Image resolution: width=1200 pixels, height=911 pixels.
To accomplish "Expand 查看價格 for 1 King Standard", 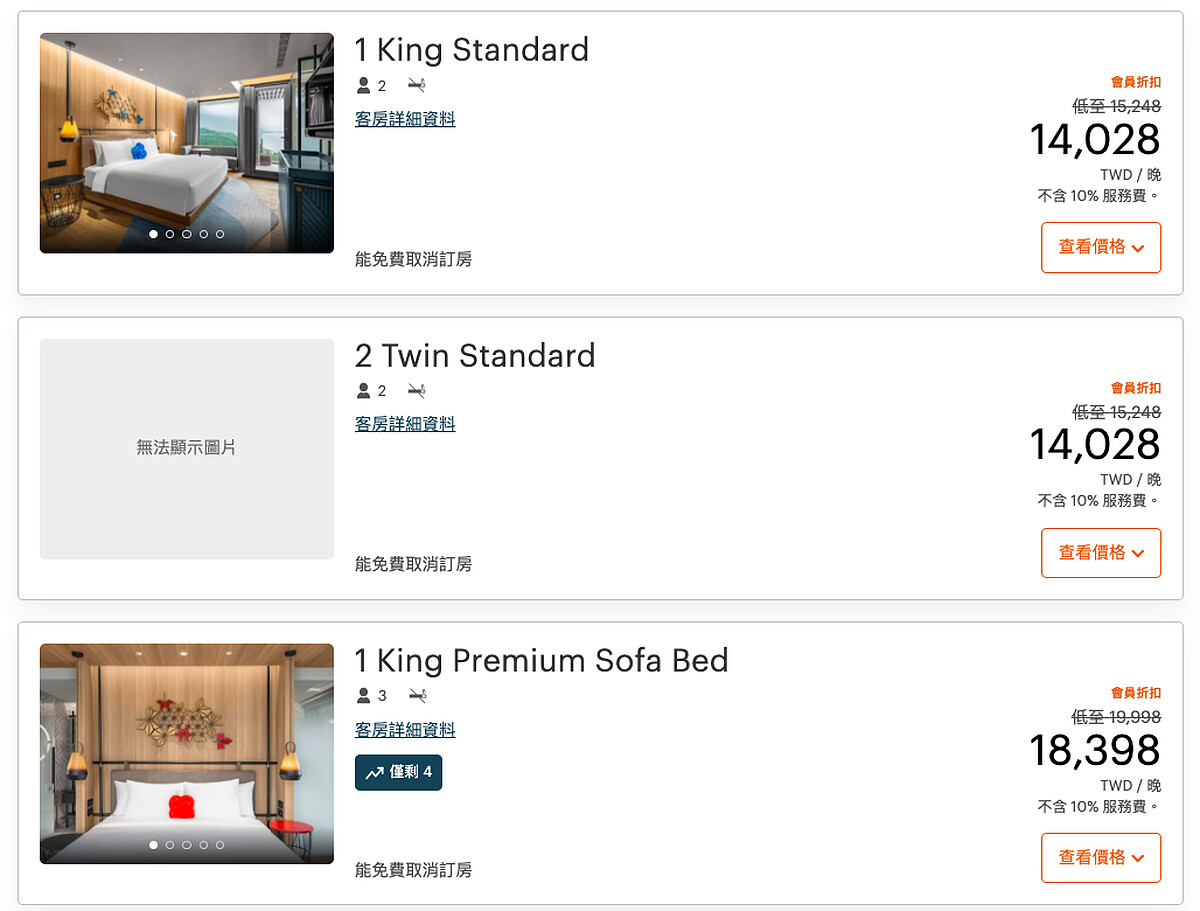I will (x=1101, y=247).
